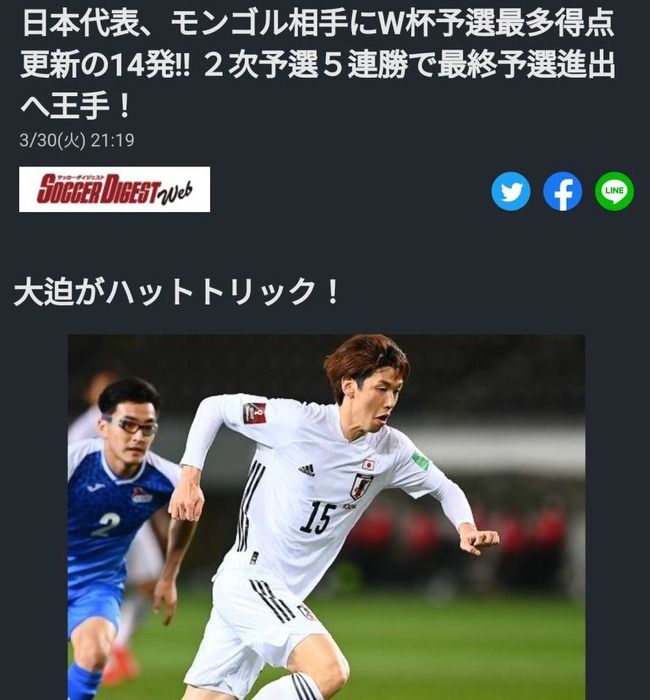This screenshot has width=650, height=700.
Task: Select the subheading 大迫がハットトリック!
Action: click(x=177, y=292)
